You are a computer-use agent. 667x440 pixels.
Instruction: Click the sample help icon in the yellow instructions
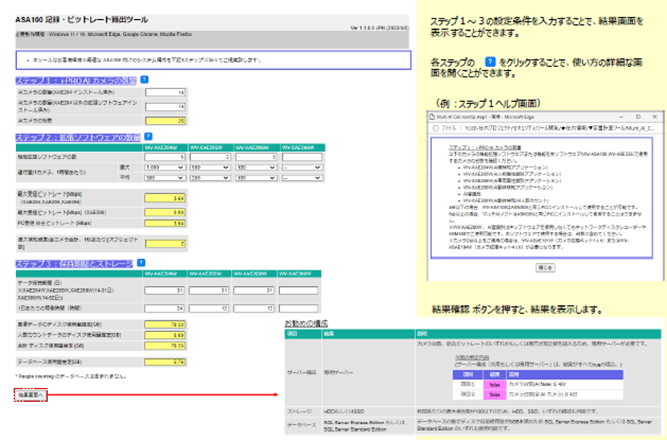[490, 62]
